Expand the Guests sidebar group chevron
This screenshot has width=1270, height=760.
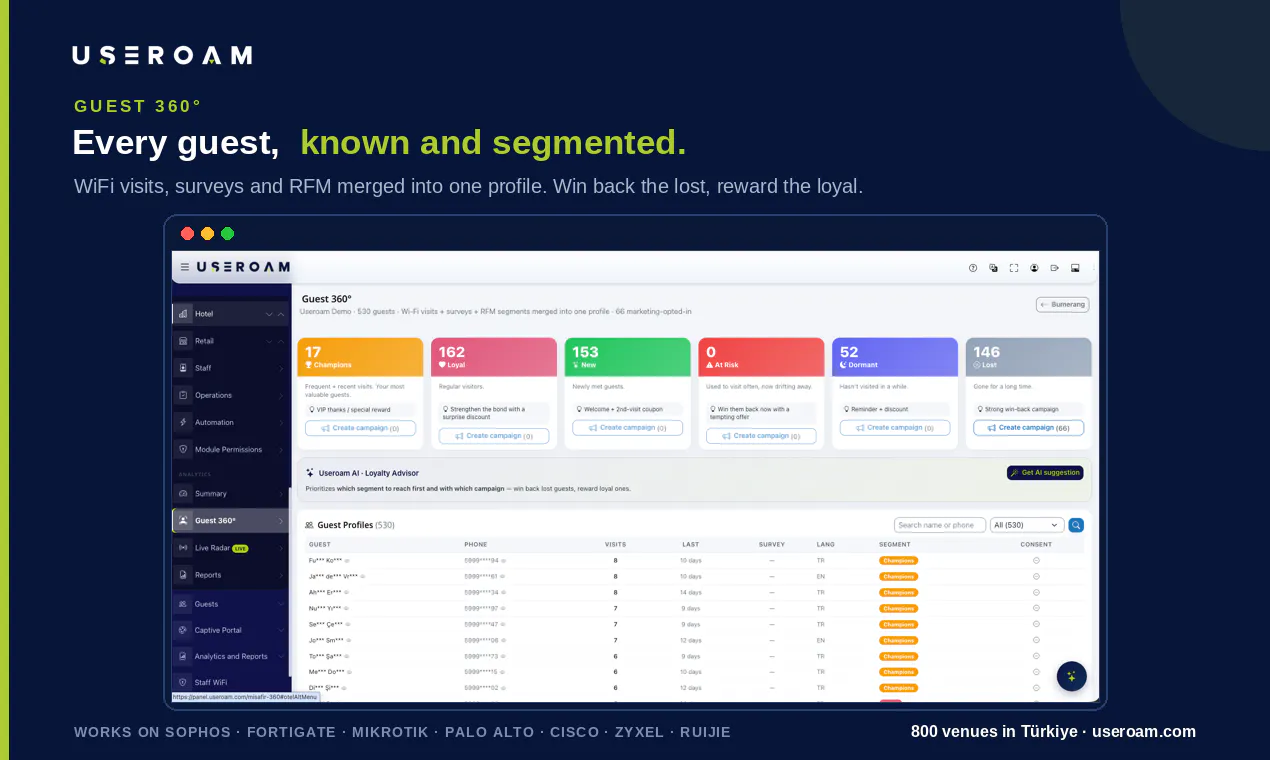[281, 604]
